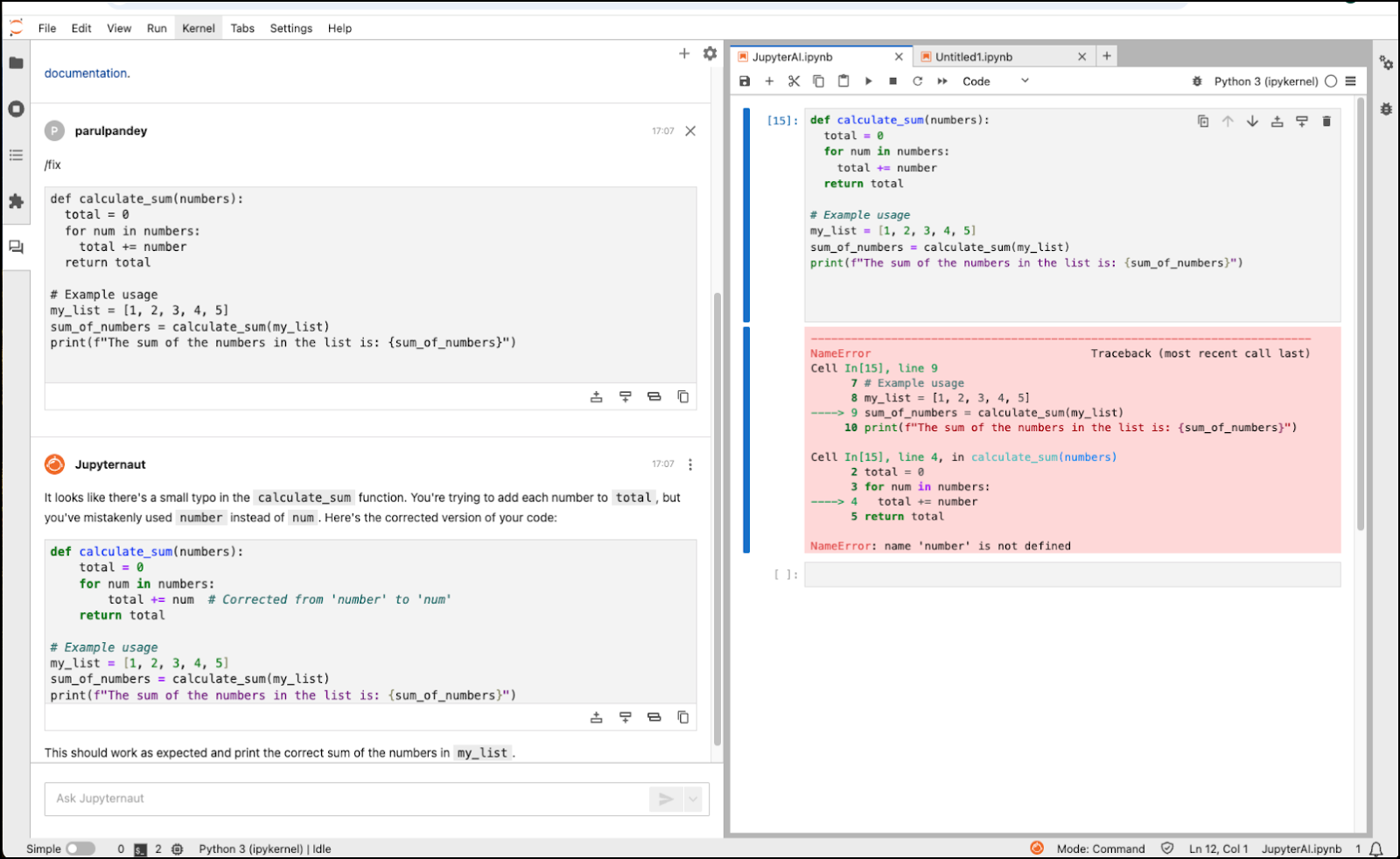Viewport: 1400px width, 859px height.
Task: Switch to the Untitled1.ipynb tab
Action: (x=973, y=57)
